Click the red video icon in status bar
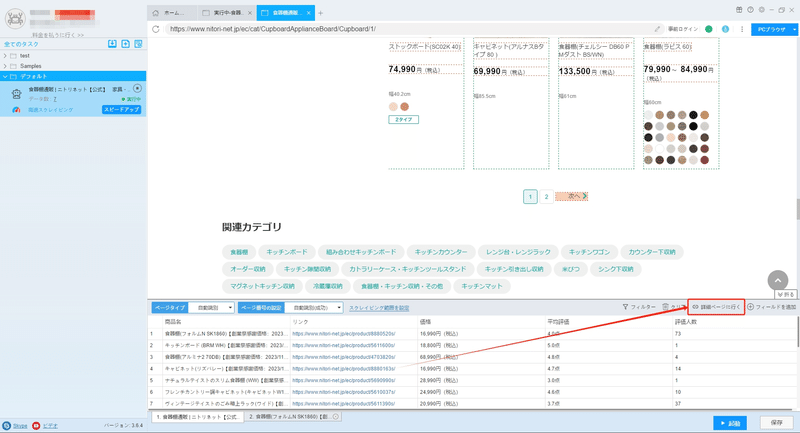 36,425
